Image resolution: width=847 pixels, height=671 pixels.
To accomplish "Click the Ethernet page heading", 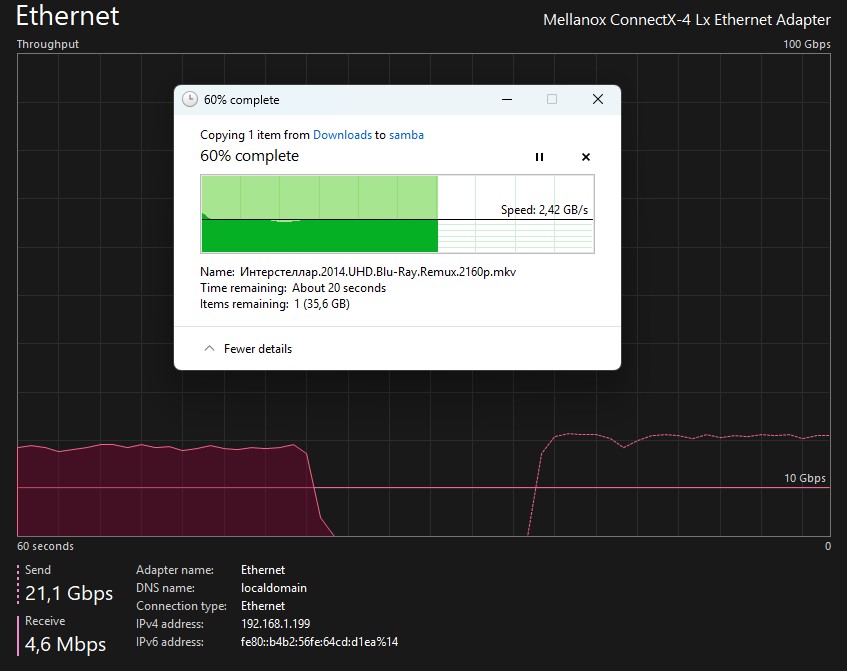I will point(68,16).
